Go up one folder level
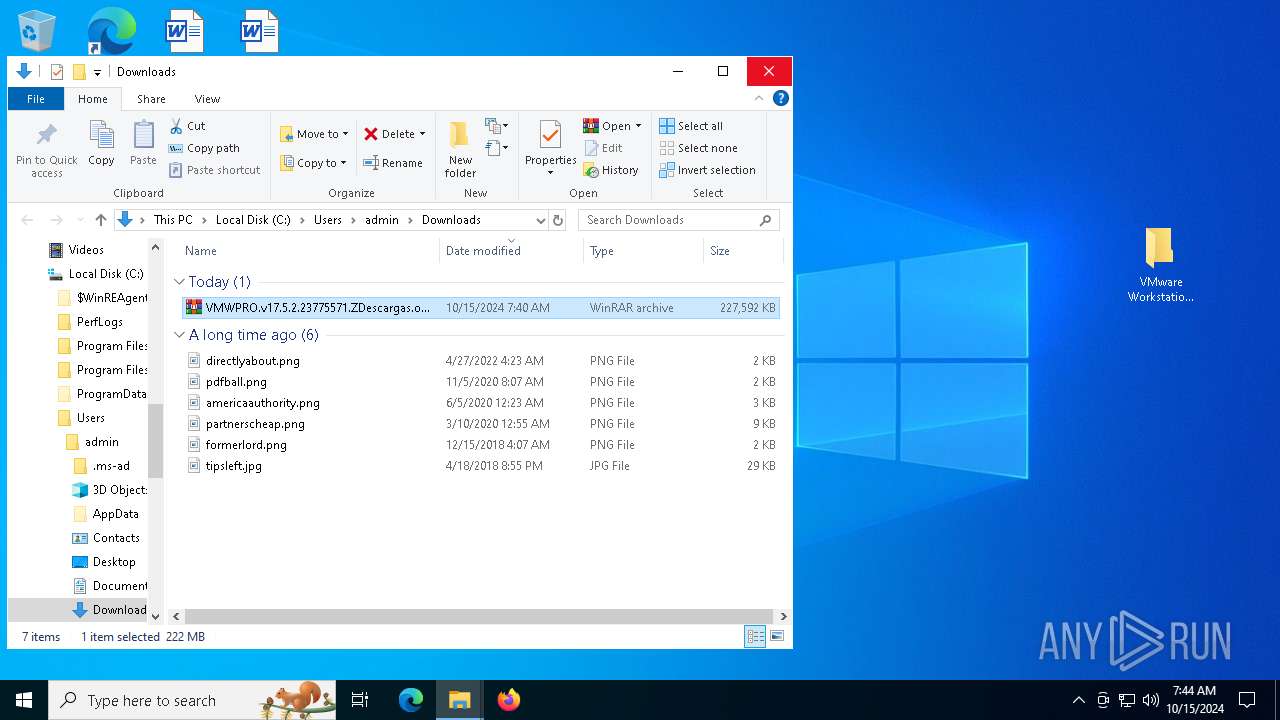This screenshot has width=1280, height=720. 100,220
